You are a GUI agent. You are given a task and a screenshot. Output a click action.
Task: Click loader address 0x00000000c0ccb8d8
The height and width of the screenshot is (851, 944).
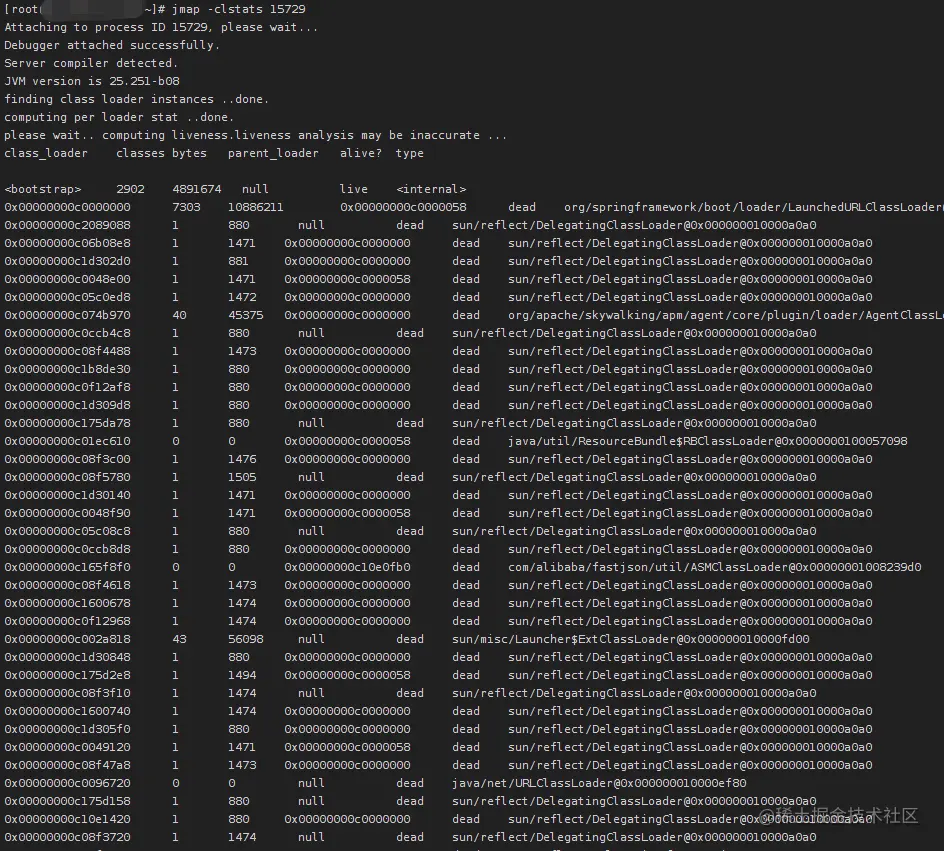[x=67, y=549]
